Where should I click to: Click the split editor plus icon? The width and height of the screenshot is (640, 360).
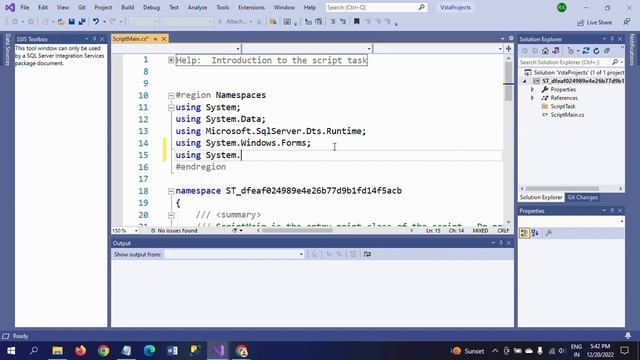509,49
